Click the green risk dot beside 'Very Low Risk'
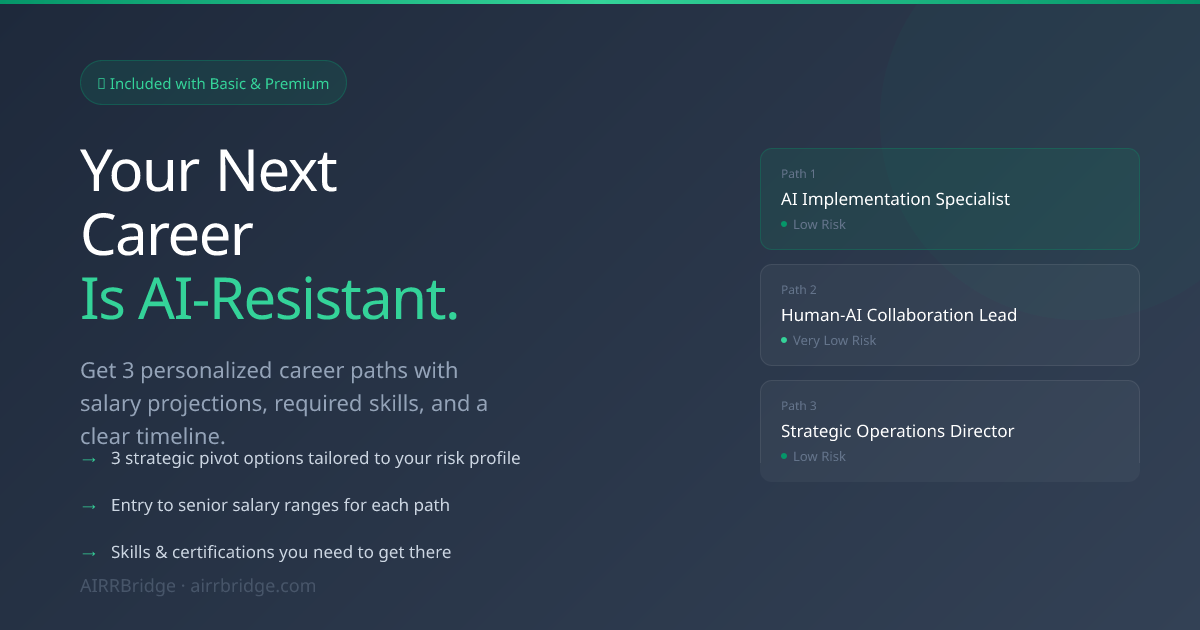 tap(784, 340)
